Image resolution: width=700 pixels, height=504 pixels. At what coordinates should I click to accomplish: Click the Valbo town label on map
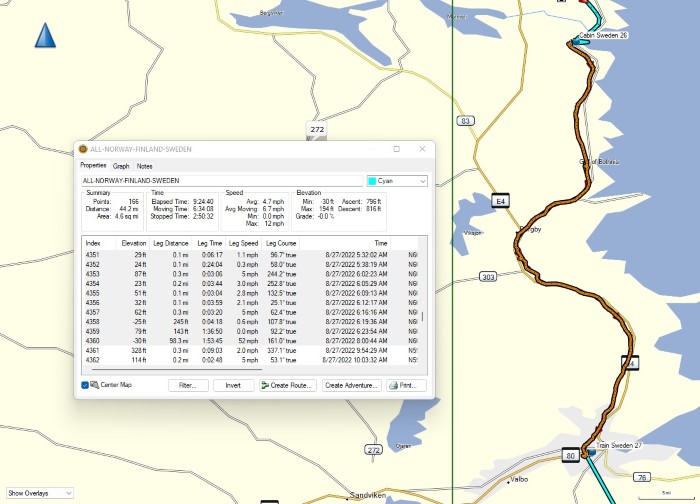519,479
